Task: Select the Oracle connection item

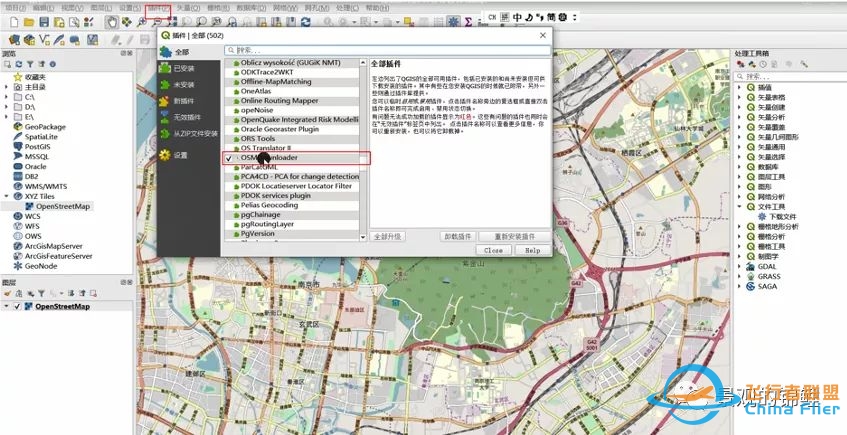Action: pos(35,166)
